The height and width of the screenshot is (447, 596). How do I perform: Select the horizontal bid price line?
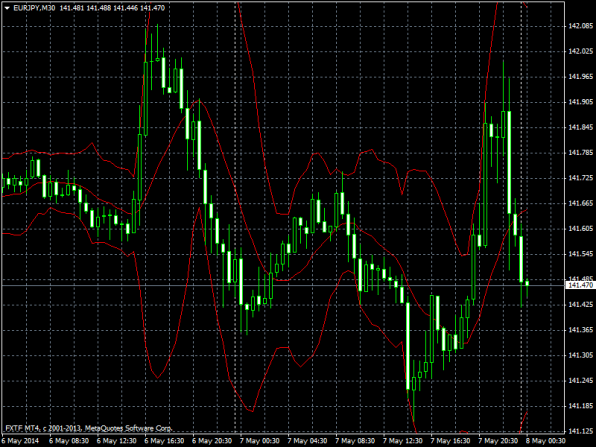(283, 285)
